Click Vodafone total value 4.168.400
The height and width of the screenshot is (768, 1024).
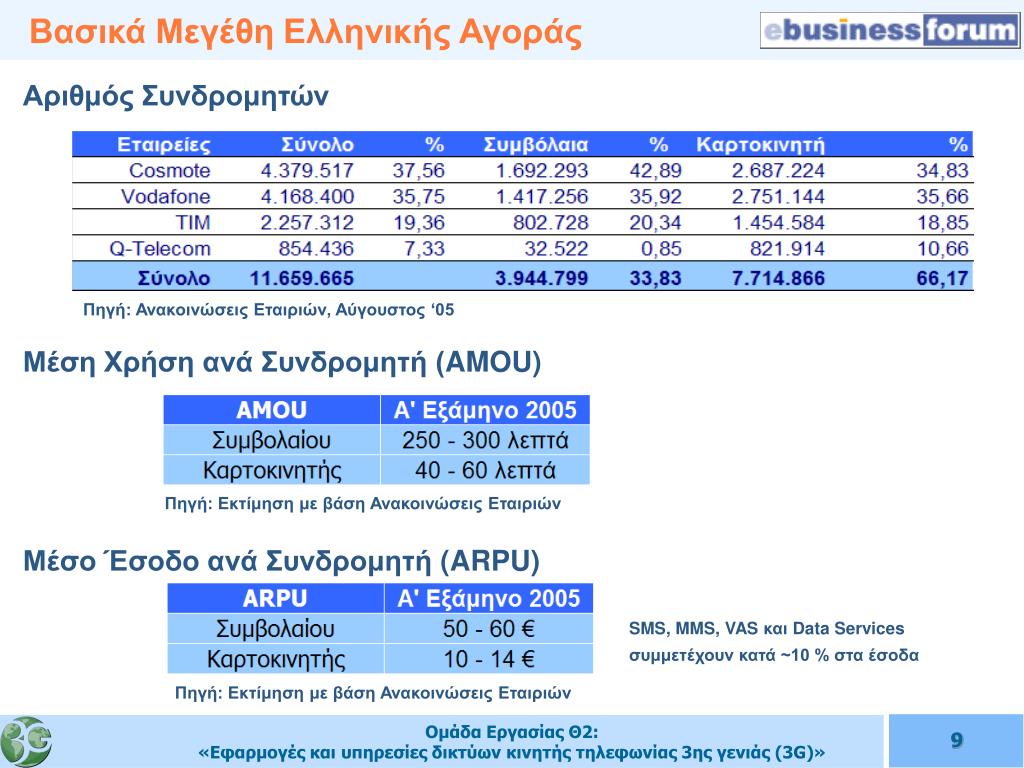(x=307, y=197)
